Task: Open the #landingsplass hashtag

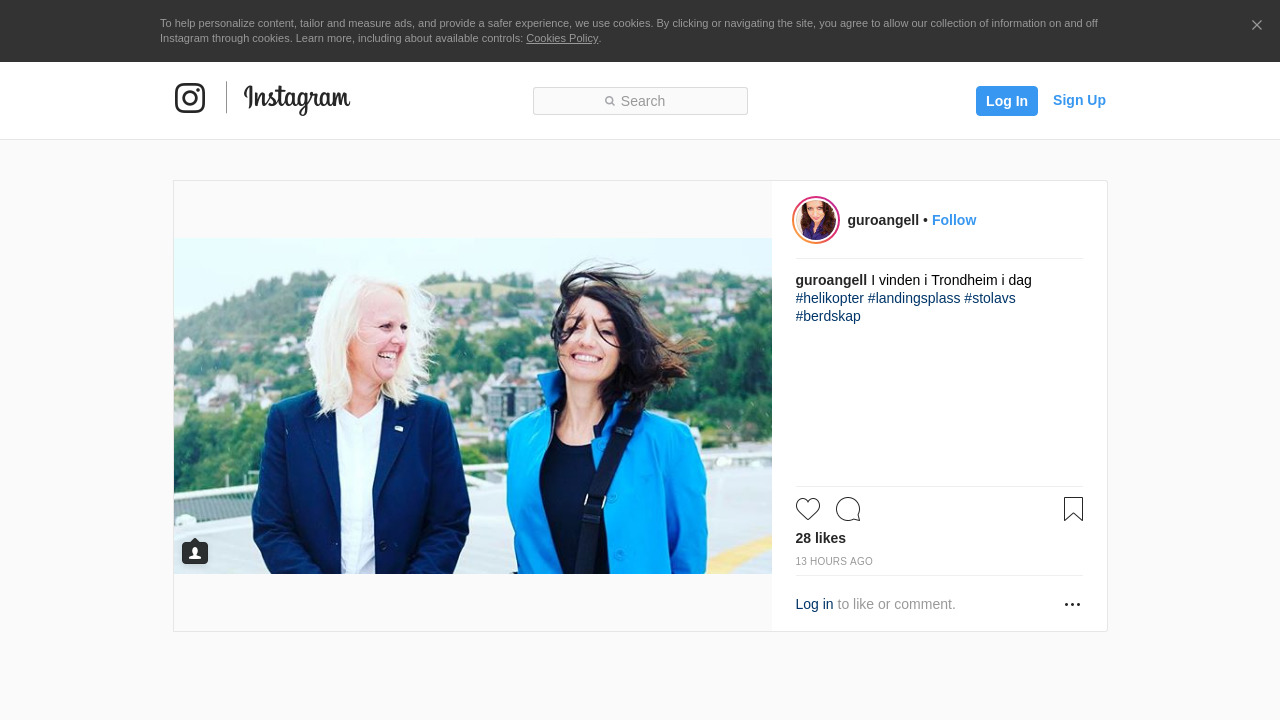Action: pos(914,298)
